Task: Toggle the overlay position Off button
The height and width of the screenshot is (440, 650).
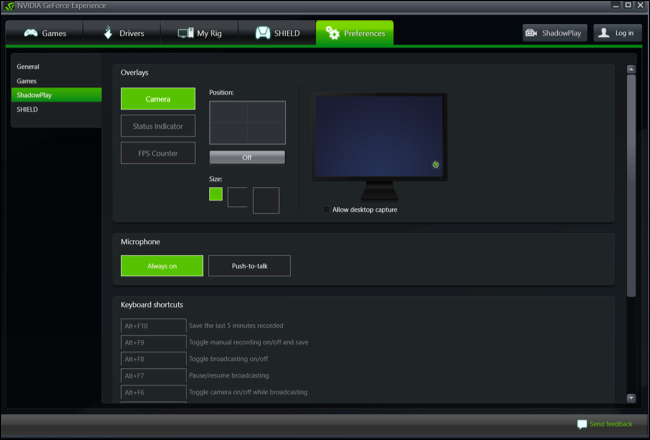Action: point(247,158)
